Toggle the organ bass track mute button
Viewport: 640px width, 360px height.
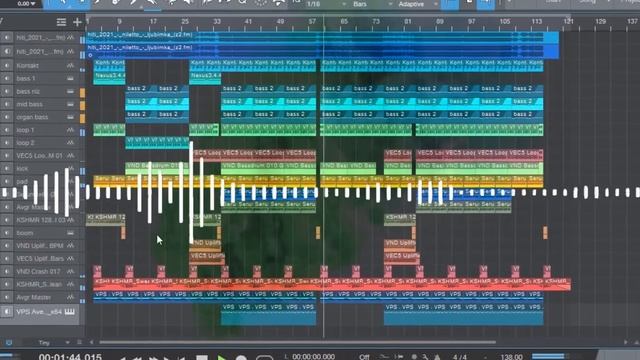click(7, 117)
